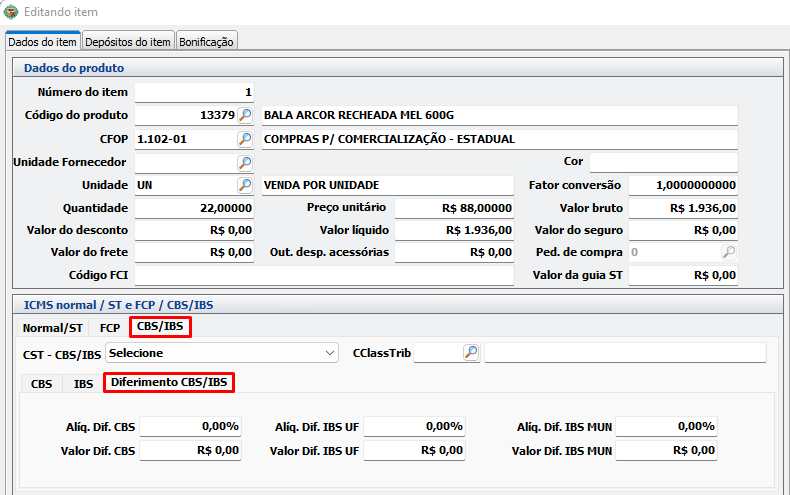Click the Preço unitário field
This screenshot has height=495, width=790.
pyautogui.click(x=454, y=208)
